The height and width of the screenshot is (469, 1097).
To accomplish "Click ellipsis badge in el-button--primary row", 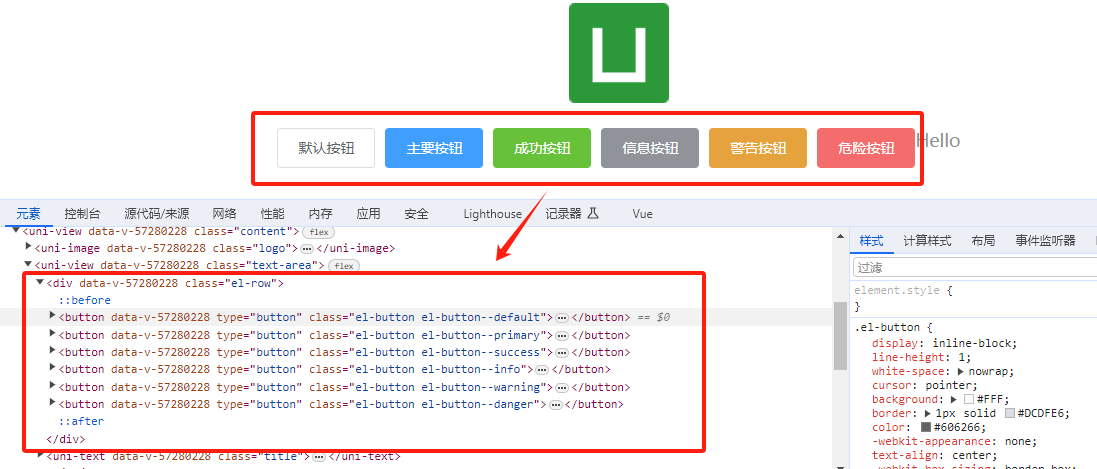I will tap(562, 335).
